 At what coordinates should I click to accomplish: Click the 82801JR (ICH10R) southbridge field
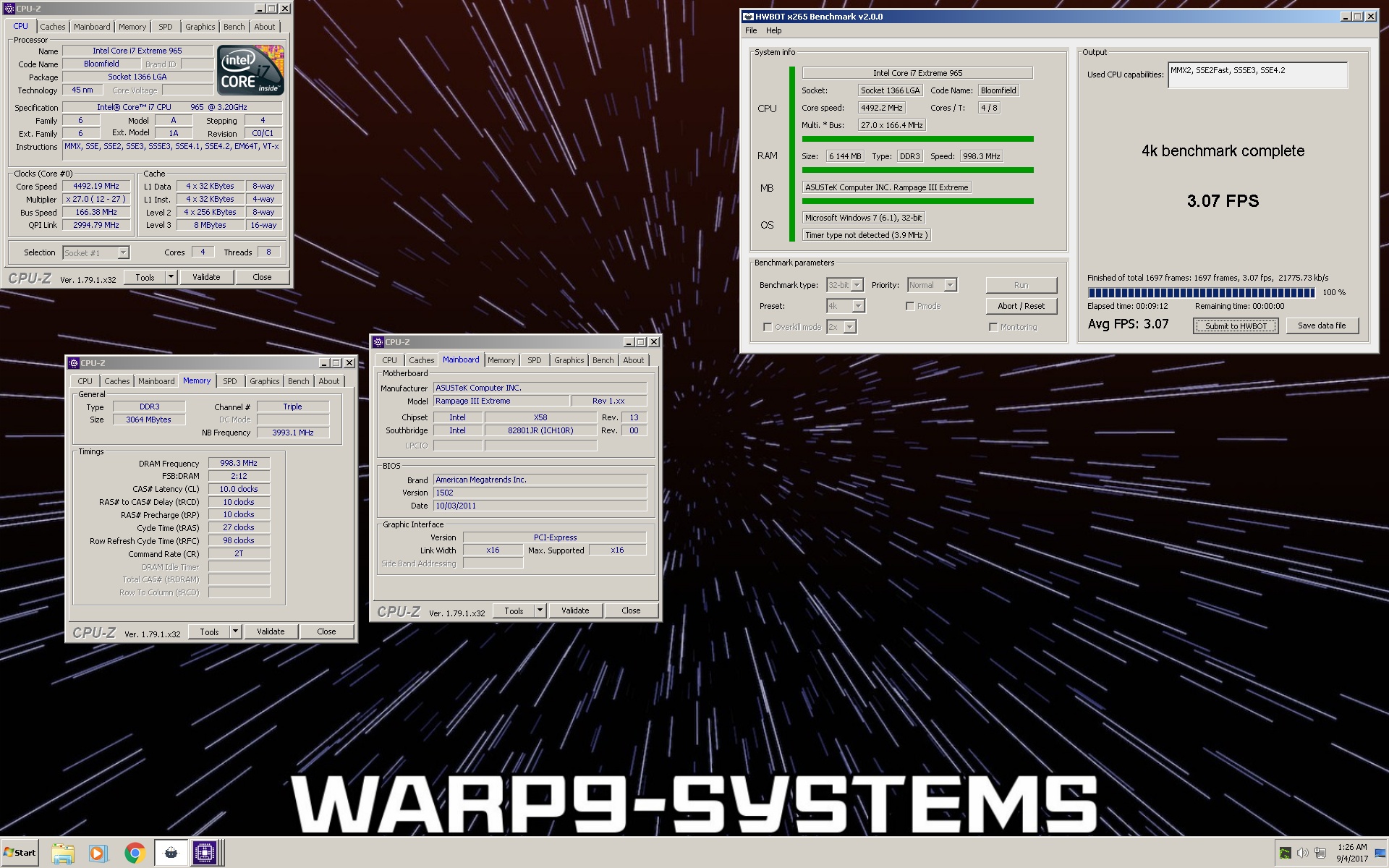click(540, 430)
